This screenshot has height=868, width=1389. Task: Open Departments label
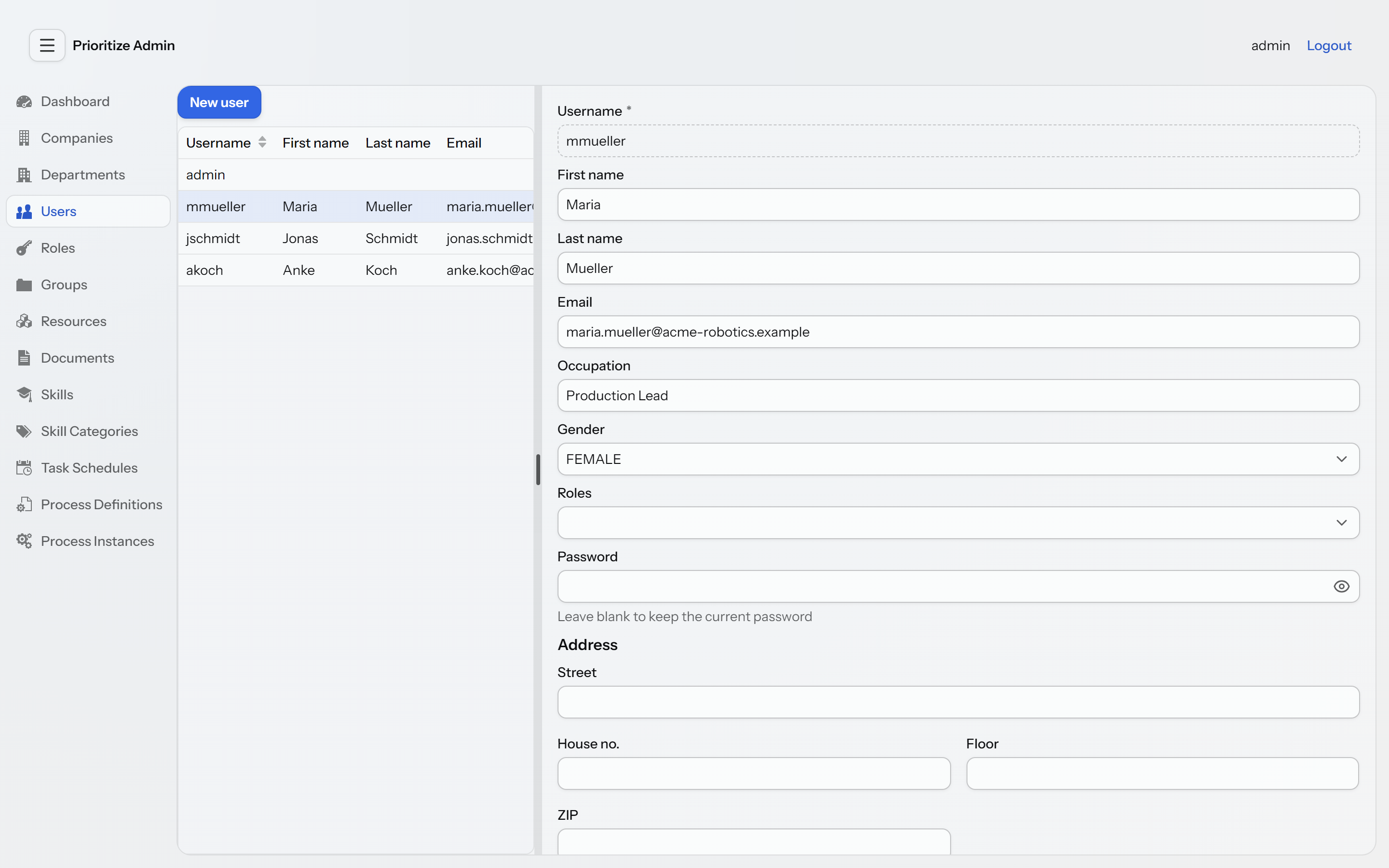click(x=83, y=175)
